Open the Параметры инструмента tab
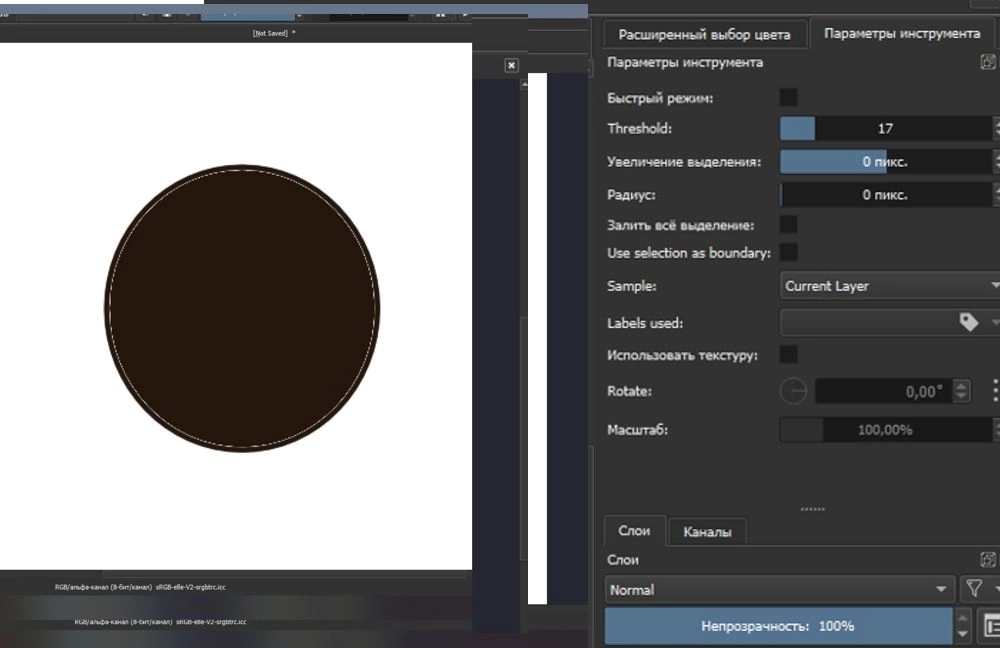This screenshot has width=1000, height=648. 902,33
